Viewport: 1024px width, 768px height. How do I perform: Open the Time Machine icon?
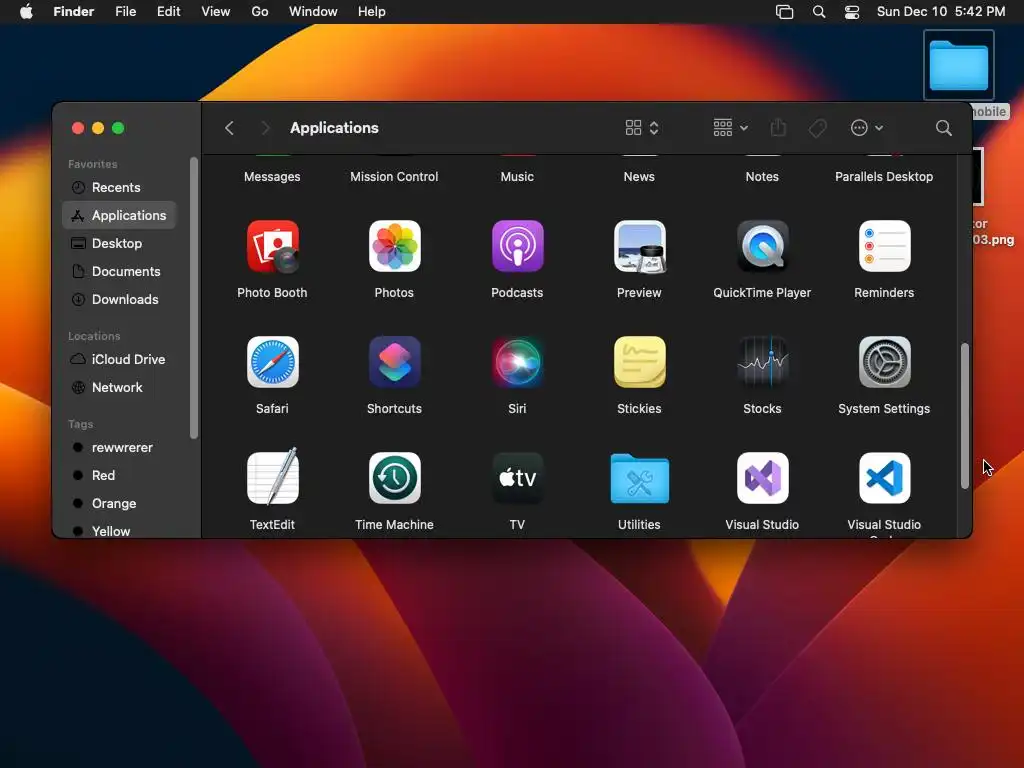(x=394, y=478)
